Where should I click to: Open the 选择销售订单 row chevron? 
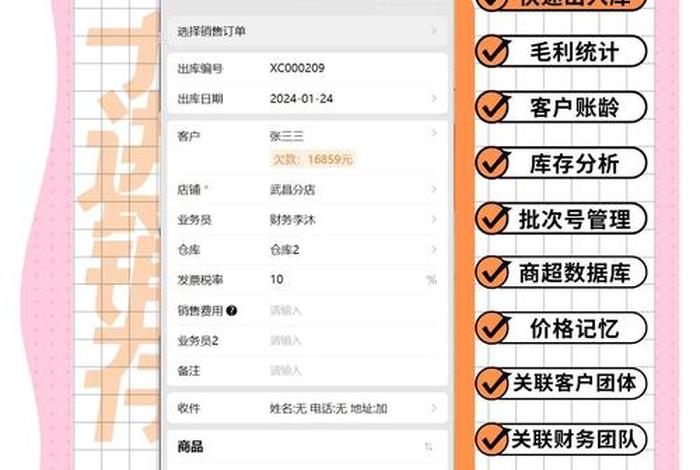(433, 30)
